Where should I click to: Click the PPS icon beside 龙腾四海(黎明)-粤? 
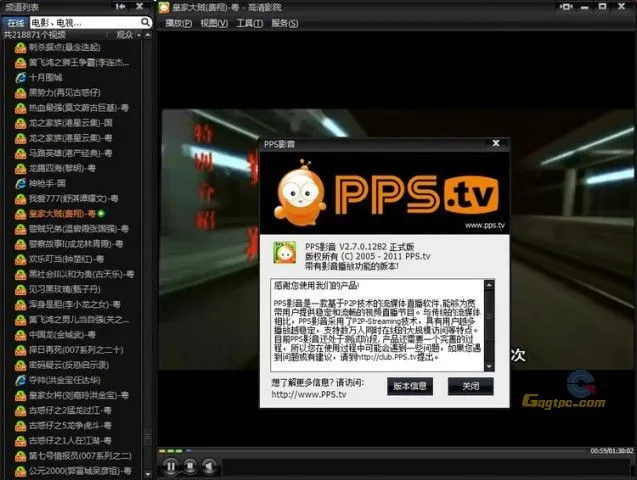tap(20, 169)
